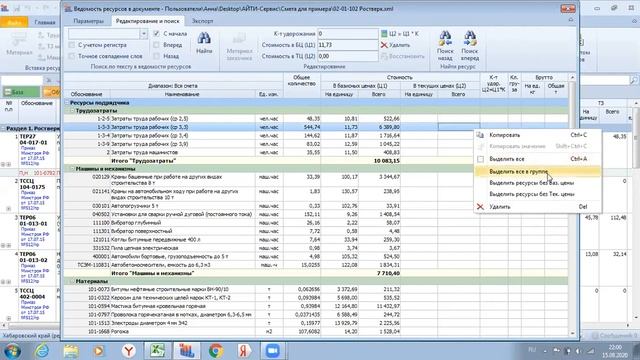
Task: Toggle С начала checkbox
Action: pos(156,33)
